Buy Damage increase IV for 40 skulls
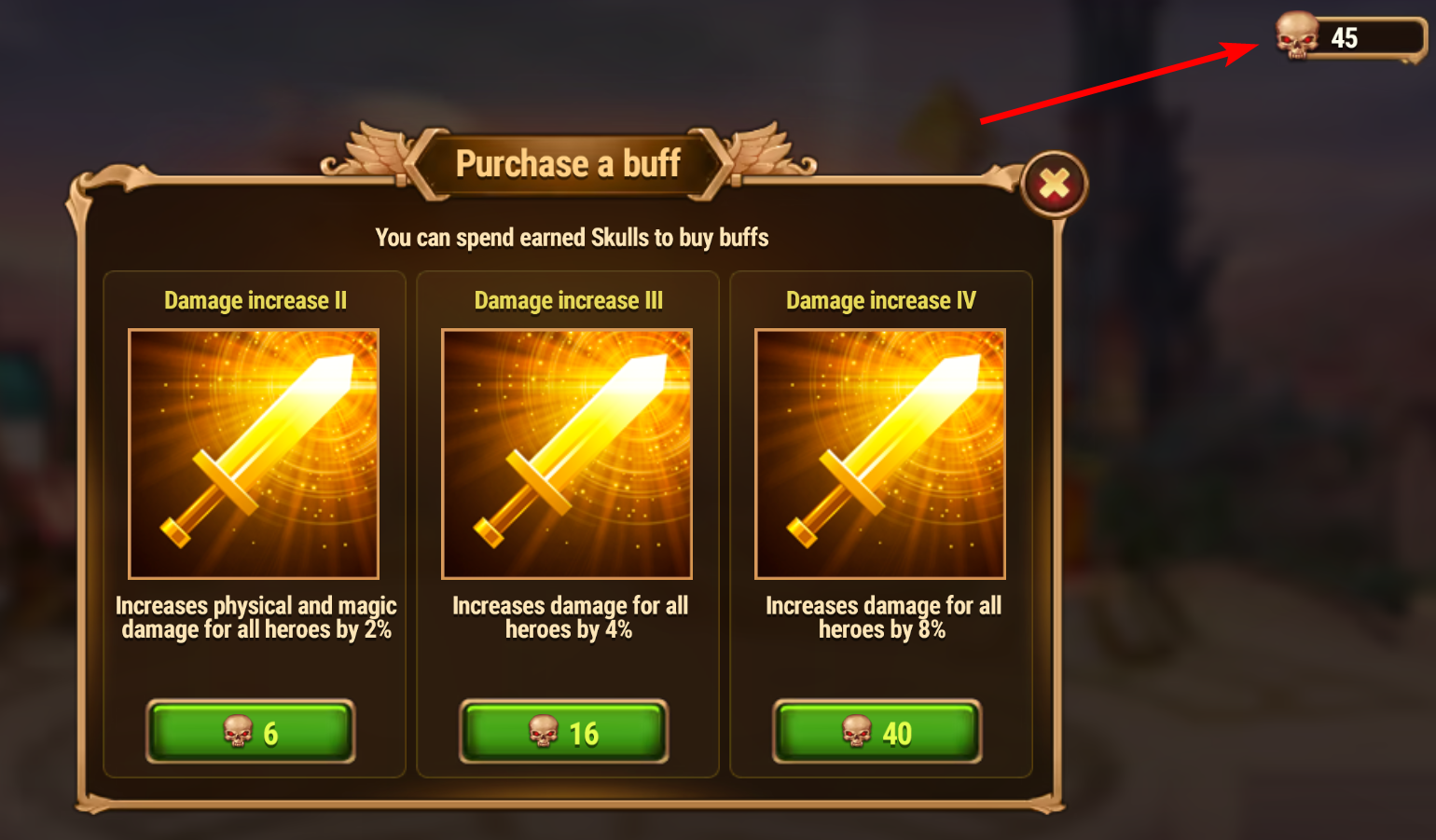This screenshot has height=840, width=1436. click(877, 733)
